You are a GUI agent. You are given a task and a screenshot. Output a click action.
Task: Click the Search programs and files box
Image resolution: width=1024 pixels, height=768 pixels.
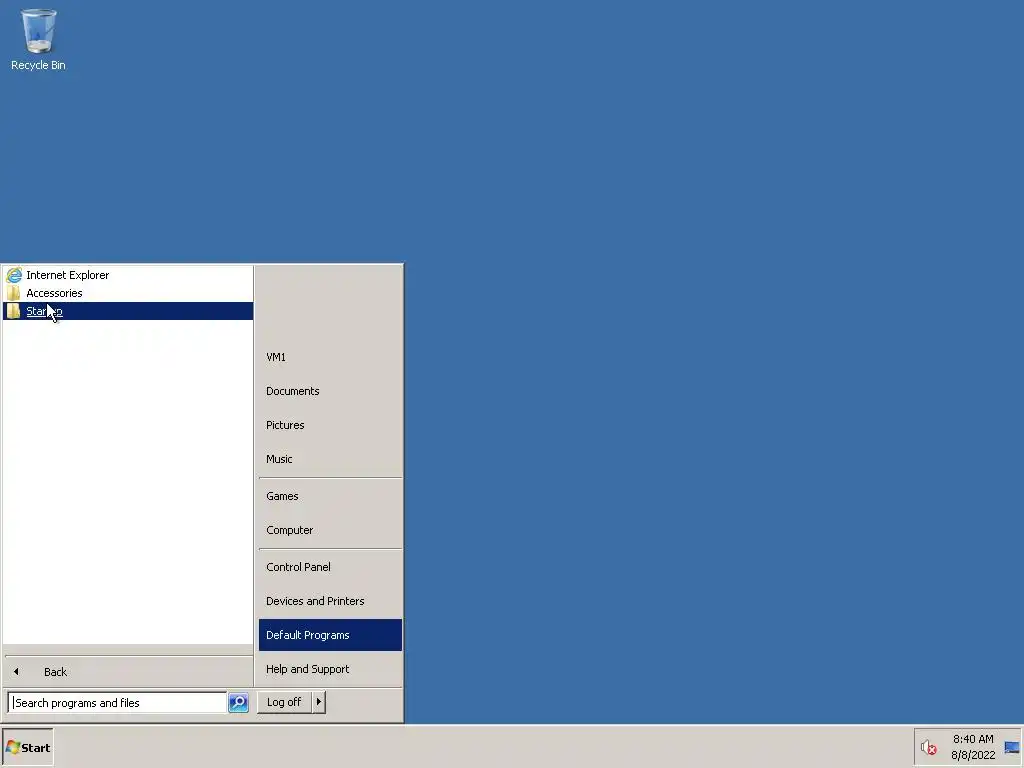118,703
